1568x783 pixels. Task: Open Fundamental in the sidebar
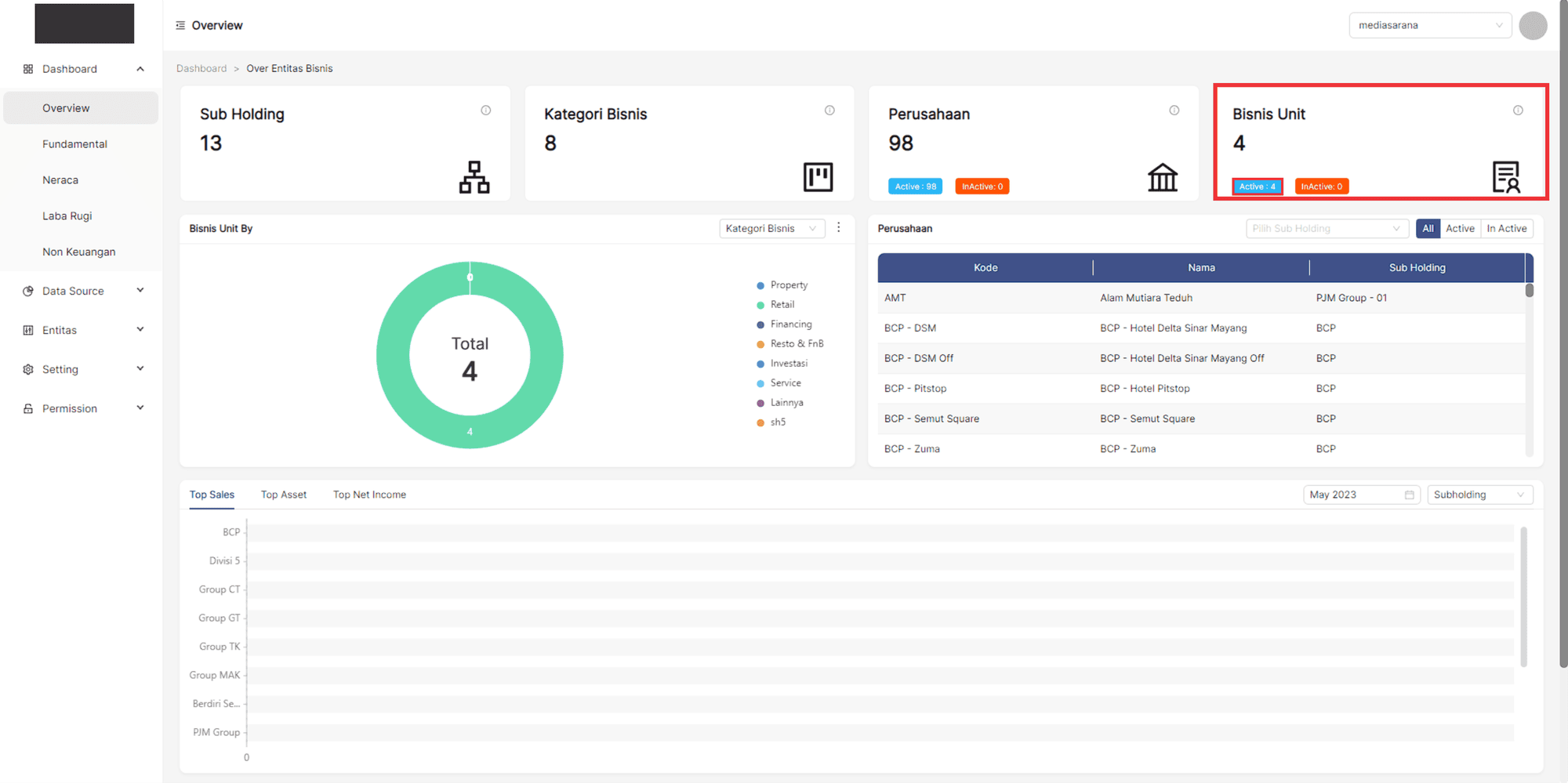pos(74,144)
